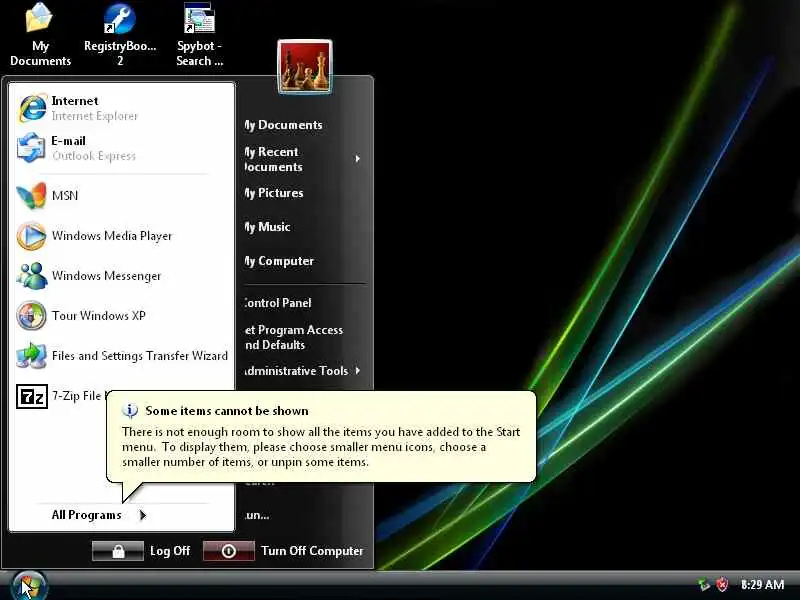Expand the My Recent Documents arrow
Image resolution: width=800 pixels, height=600 pixels.
pos(358,159)
